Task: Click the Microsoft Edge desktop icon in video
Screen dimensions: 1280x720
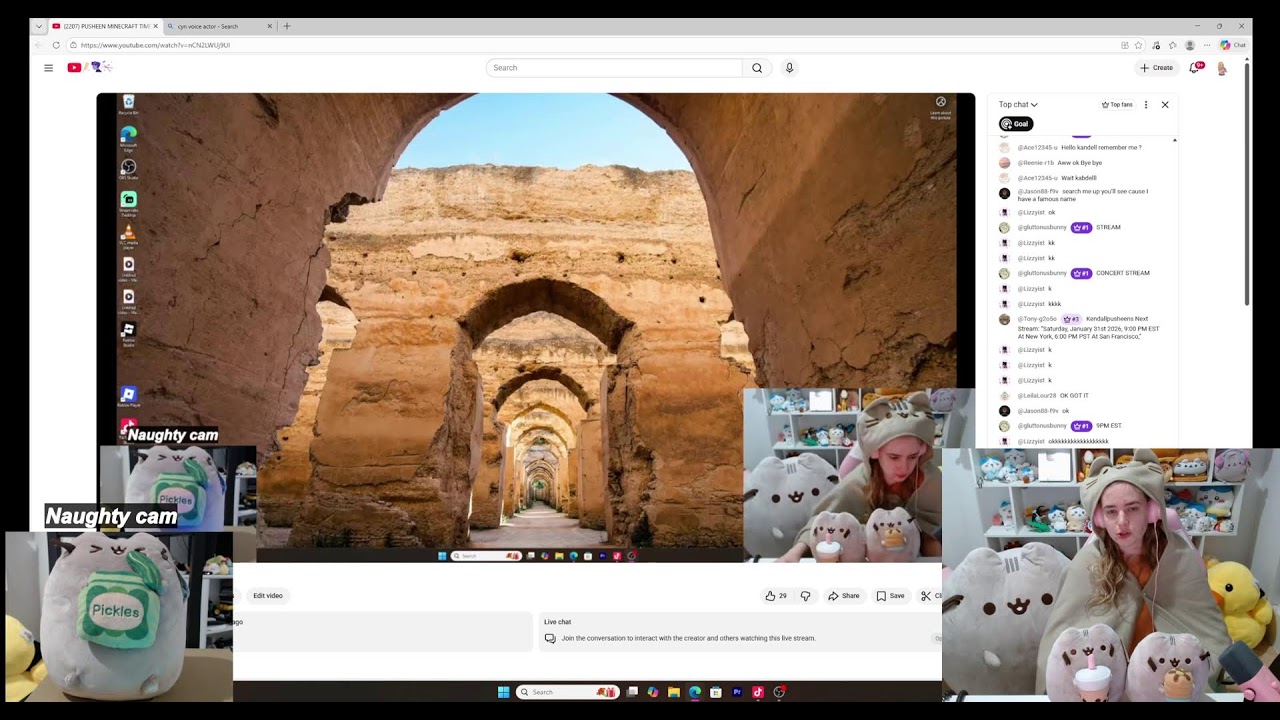Action: 128,138
